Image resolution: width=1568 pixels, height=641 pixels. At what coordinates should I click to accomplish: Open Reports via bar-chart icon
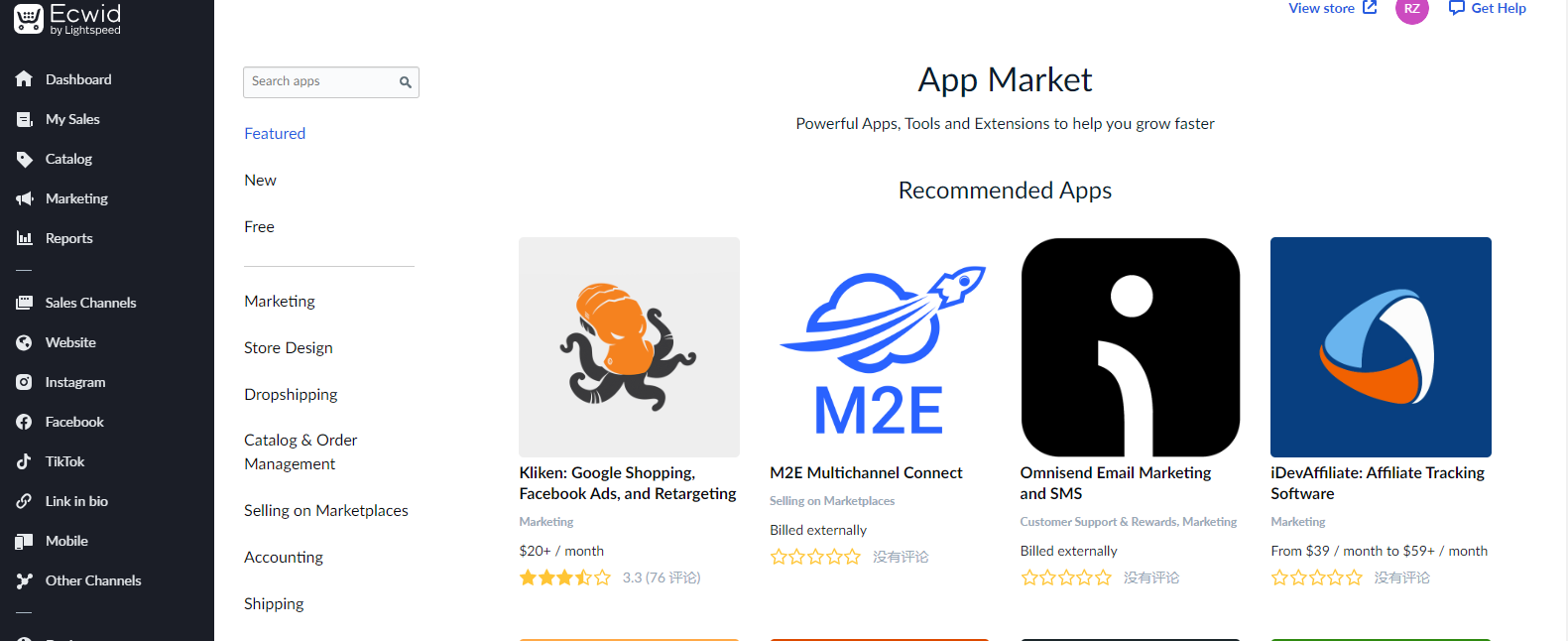[x=24, y=238]
